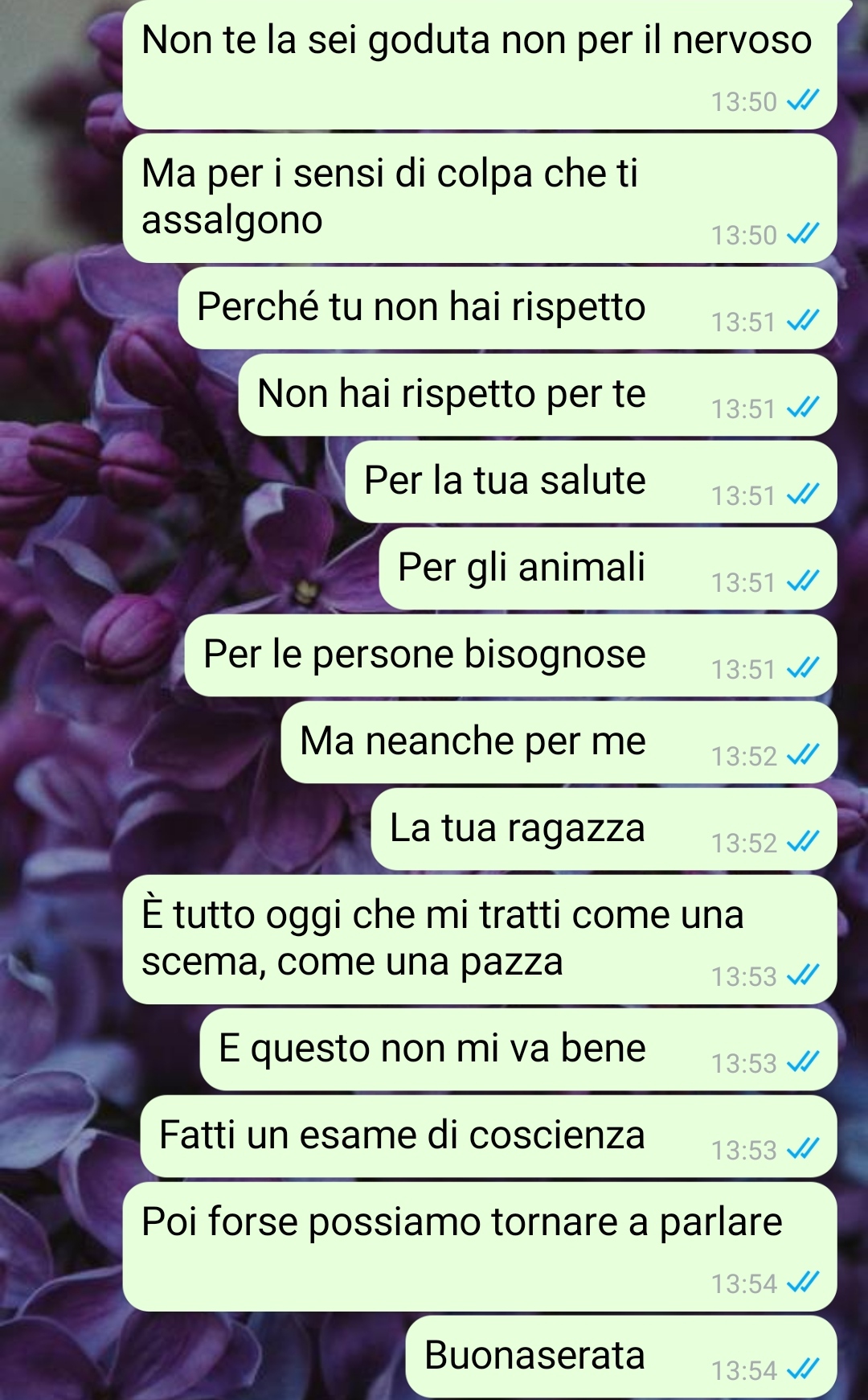This screenshot has height=1400, width=868.
Task: Tap 13:51 timestamp on 'Per le persone bisognose'
Action: click(x=744, y=669)
